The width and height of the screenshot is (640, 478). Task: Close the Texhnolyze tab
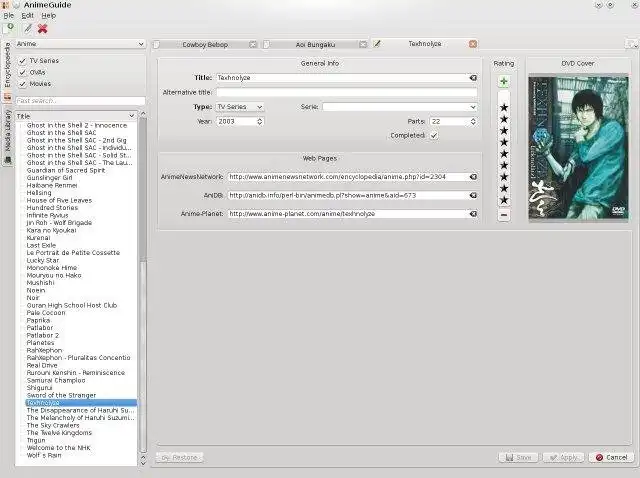pyautogui.click(x=473, y=44)
